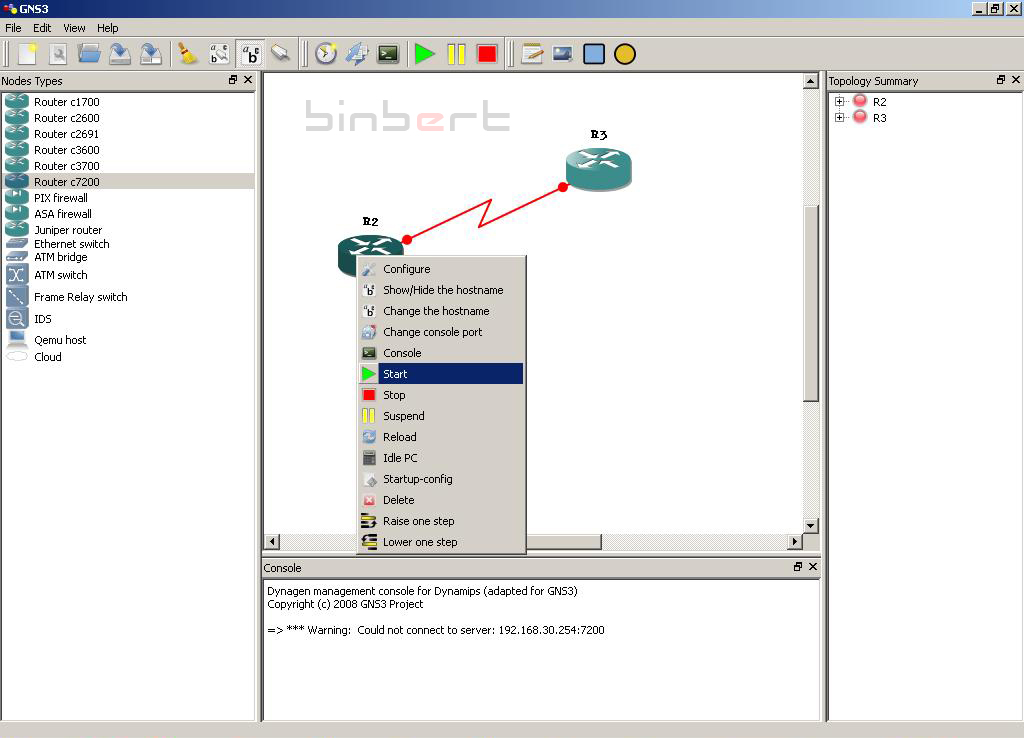Choose Change the hostname menu entry
The image size is (1024, 738).
click(x=441, y=311)
